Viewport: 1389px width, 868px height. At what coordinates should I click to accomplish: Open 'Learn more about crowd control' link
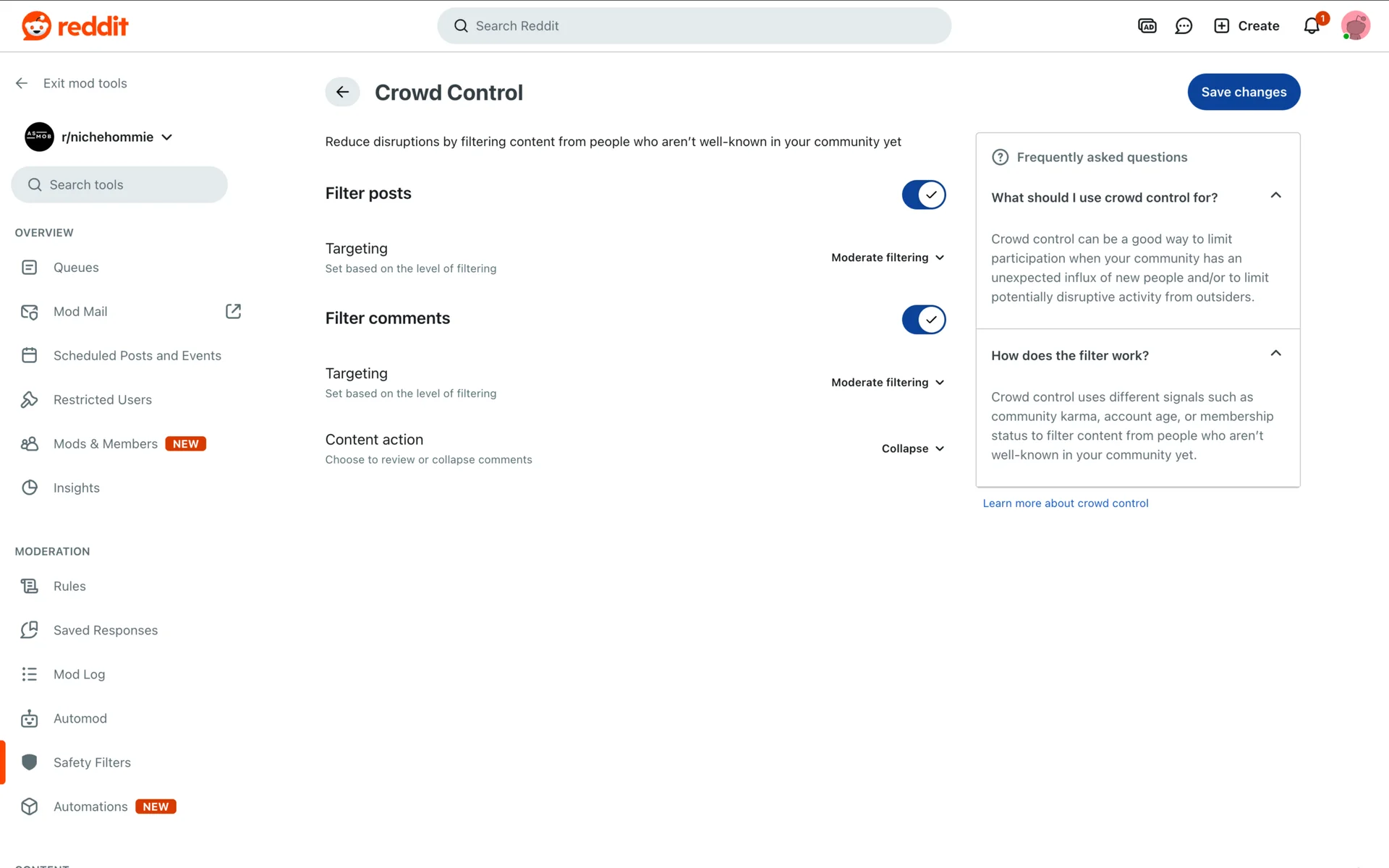click(x=1065, y=503)
